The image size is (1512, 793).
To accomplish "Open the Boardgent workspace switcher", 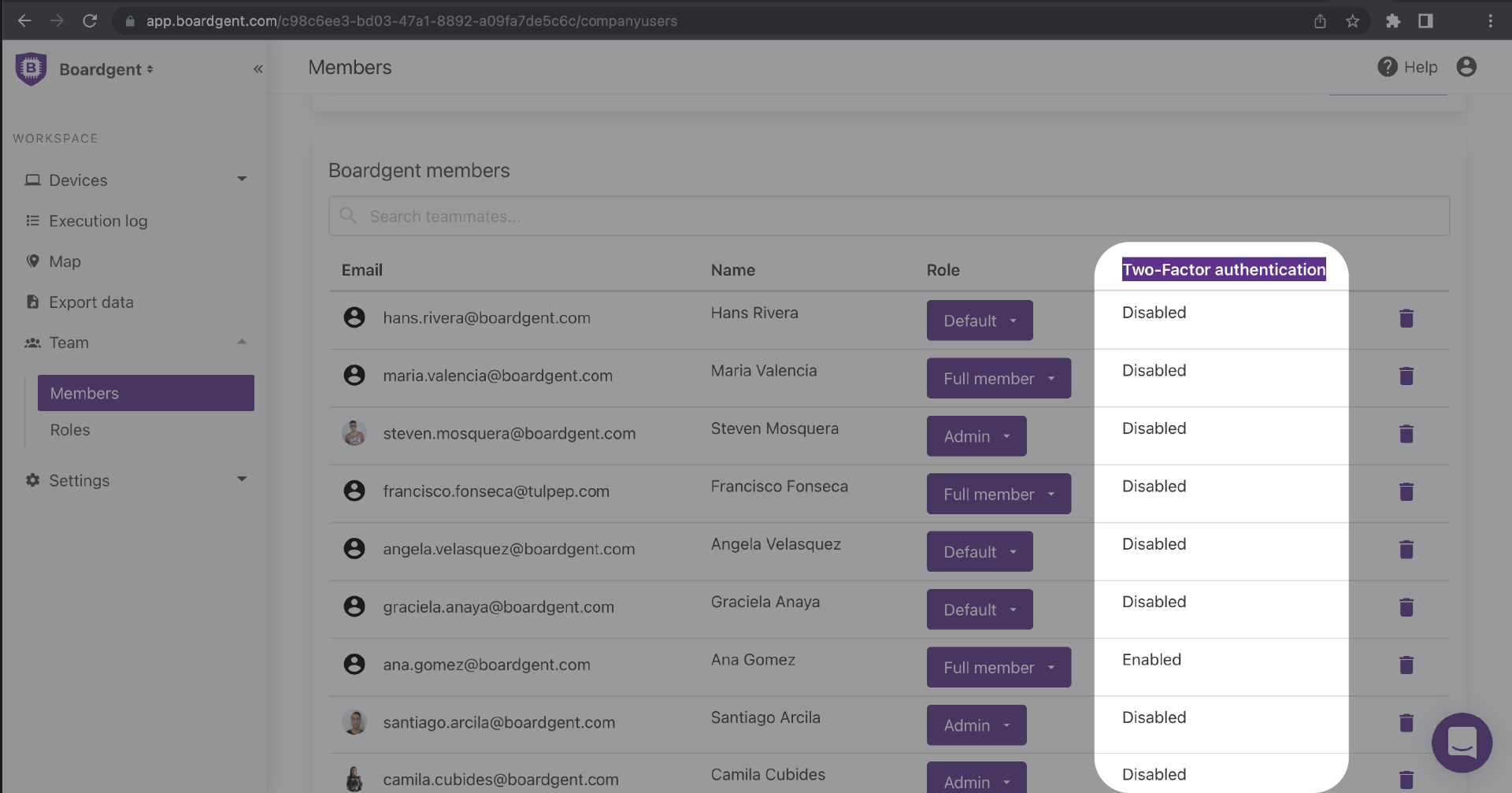I will [x=106, y=69].
